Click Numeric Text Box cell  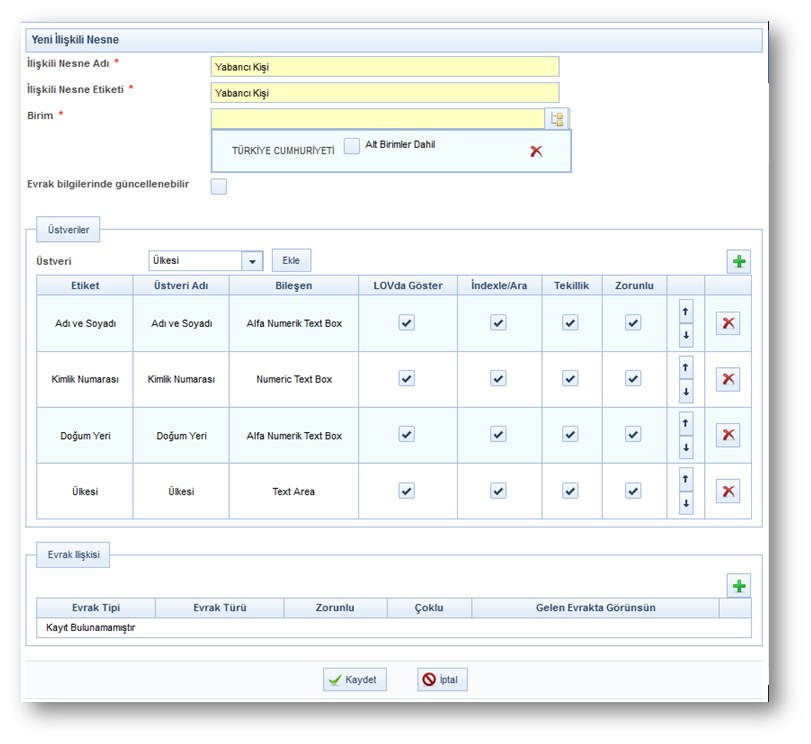(x=294, y=379)
